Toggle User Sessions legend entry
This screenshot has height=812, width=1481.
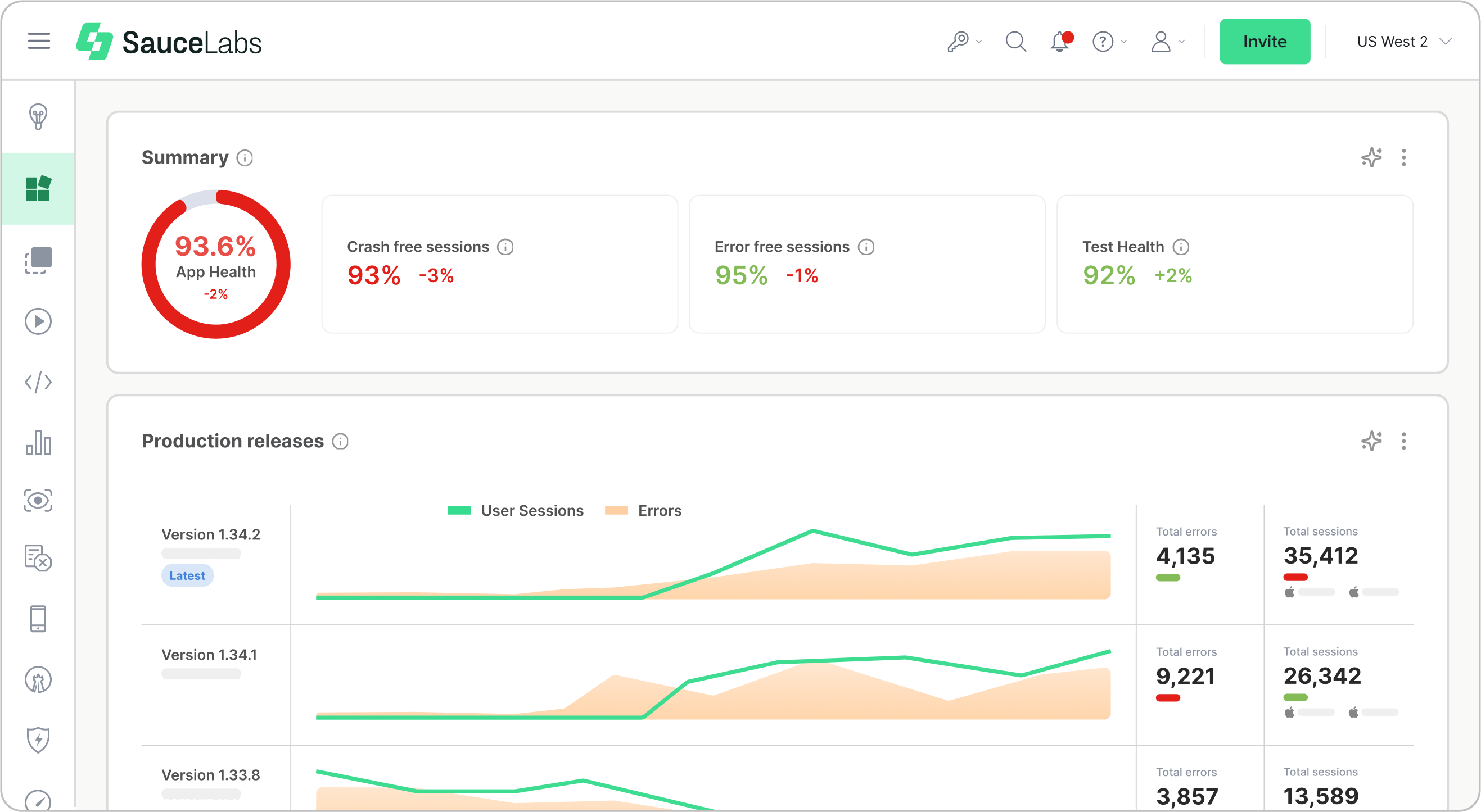point(515,510)
